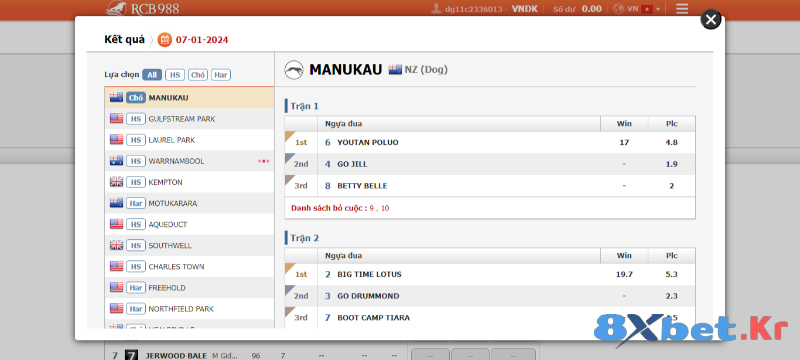This screenshot has height=360, width=800.
Task: Click the globe language icon
Action: [x=618, y=9]
